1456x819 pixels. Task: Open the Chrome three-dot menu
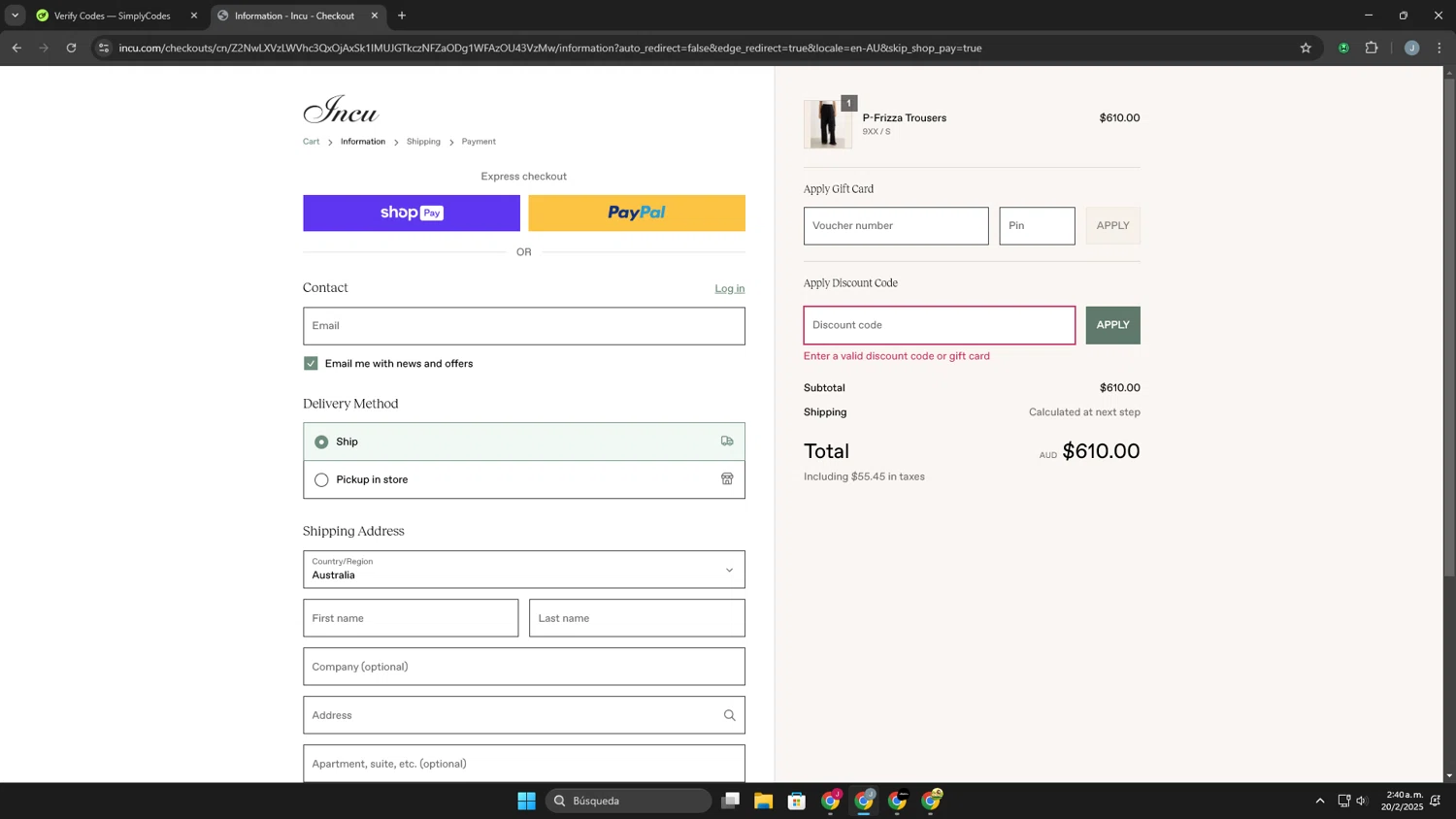coord(1439,48)
